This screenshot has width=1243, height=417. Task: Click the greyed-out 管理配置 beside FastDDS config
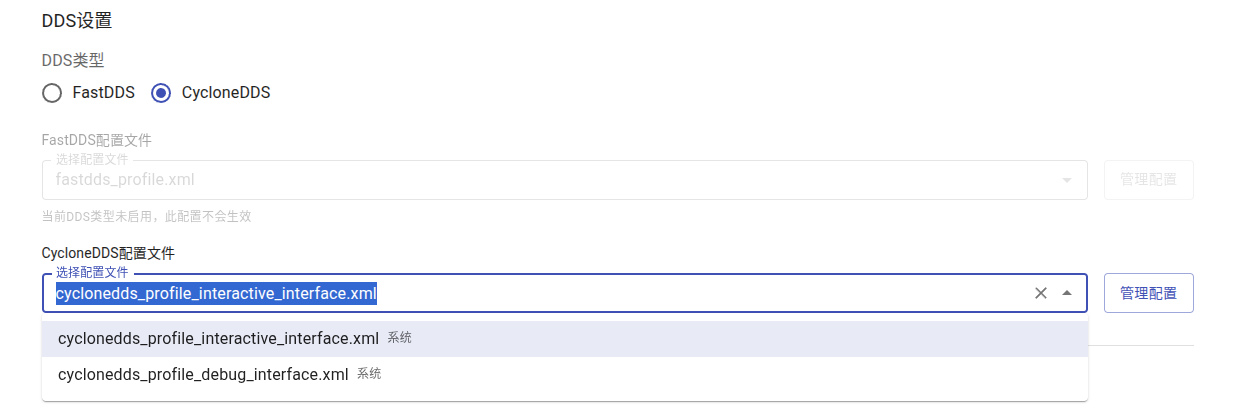point(1148,180)
